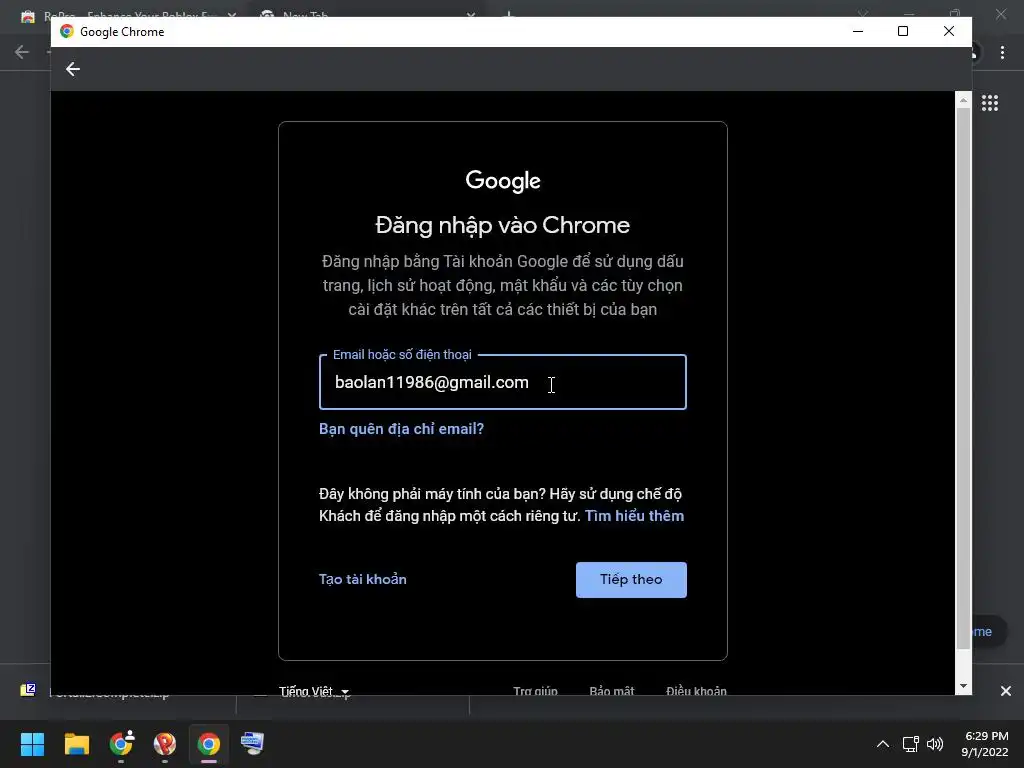Open 'Trợ giúp' footer link

(x=535, y=691)
